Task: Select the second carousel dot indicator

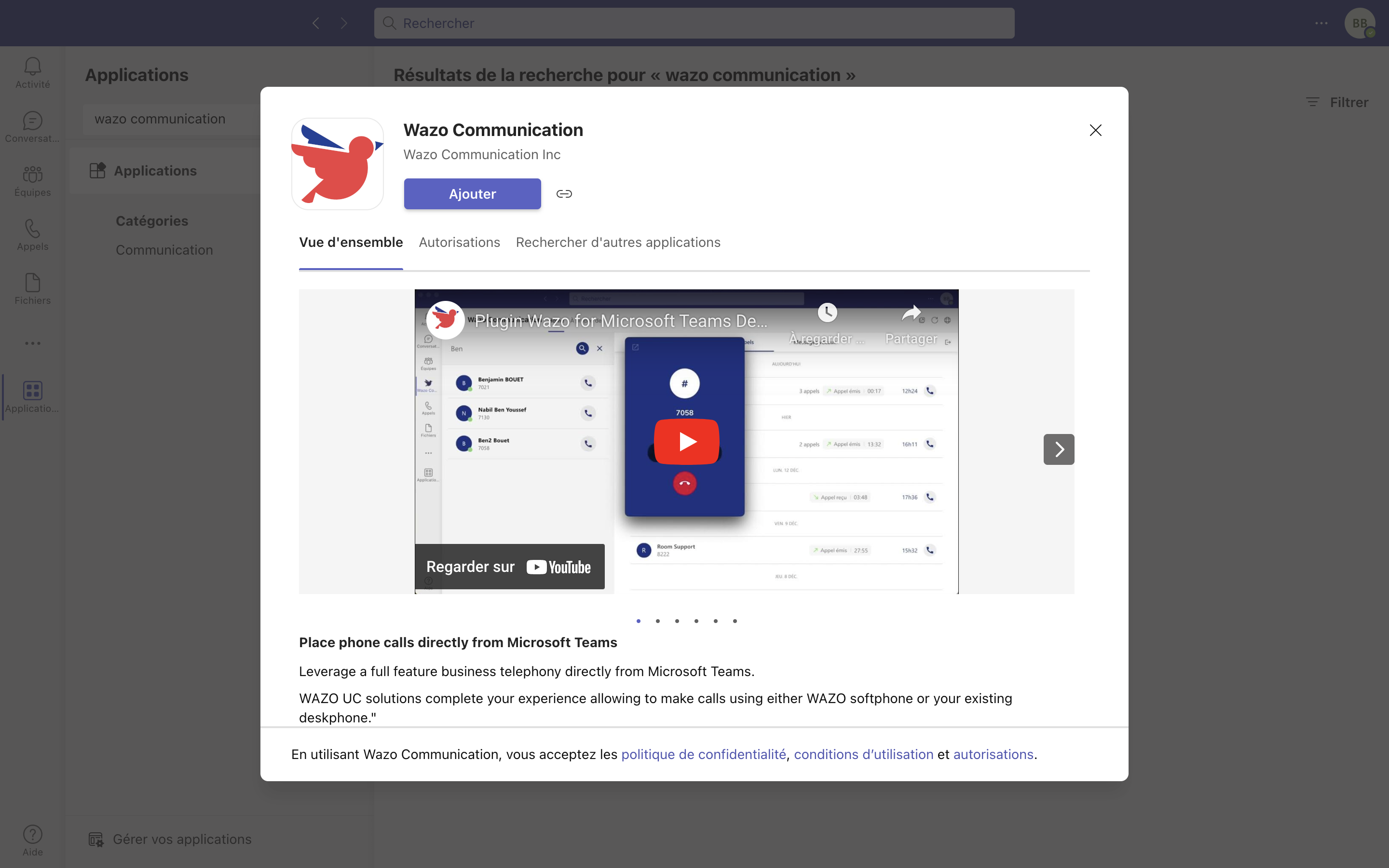Action: coord(658,621)
